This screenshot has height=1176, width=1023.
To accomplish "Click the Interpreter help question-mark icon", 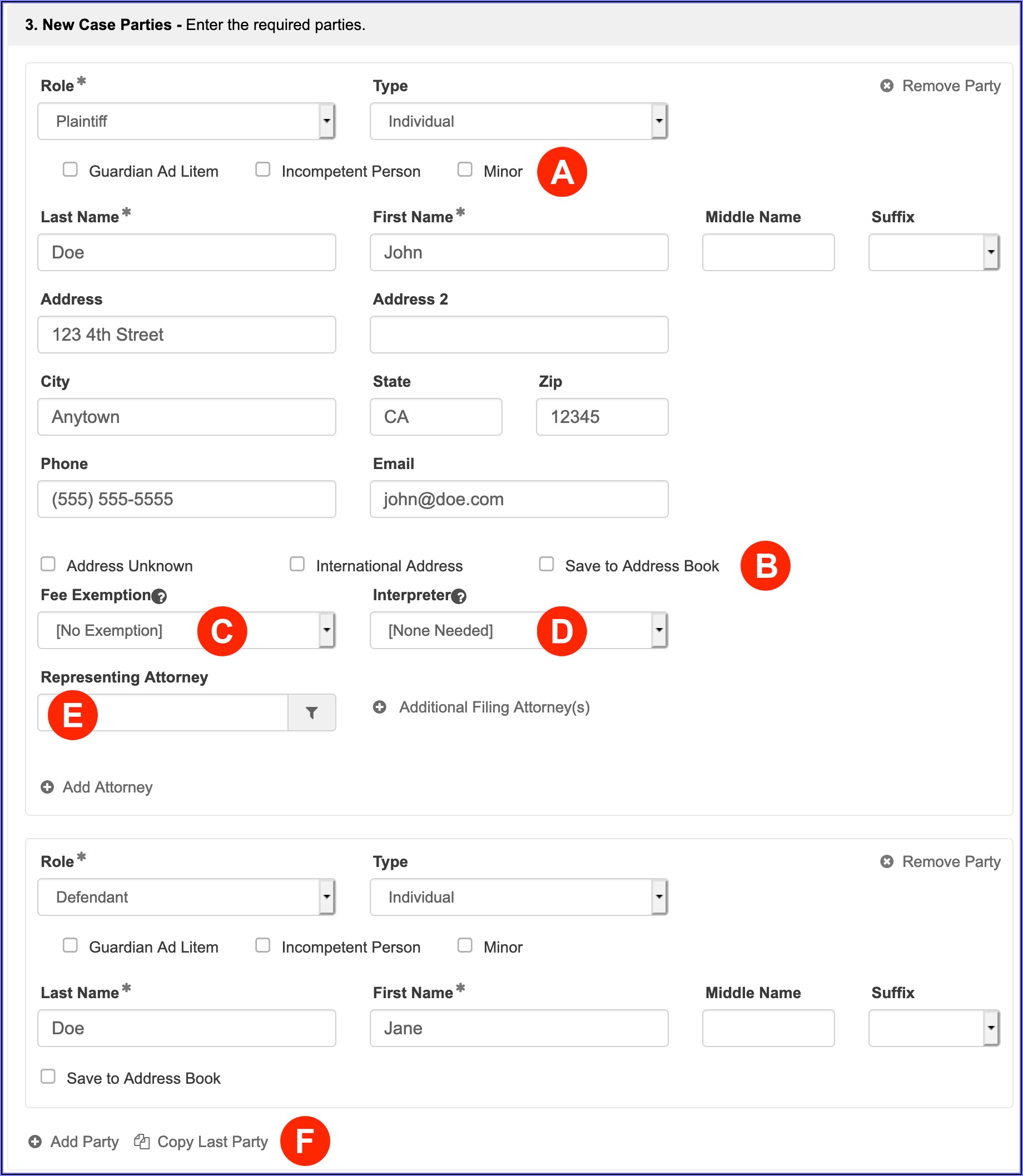I will pos(459,596).
